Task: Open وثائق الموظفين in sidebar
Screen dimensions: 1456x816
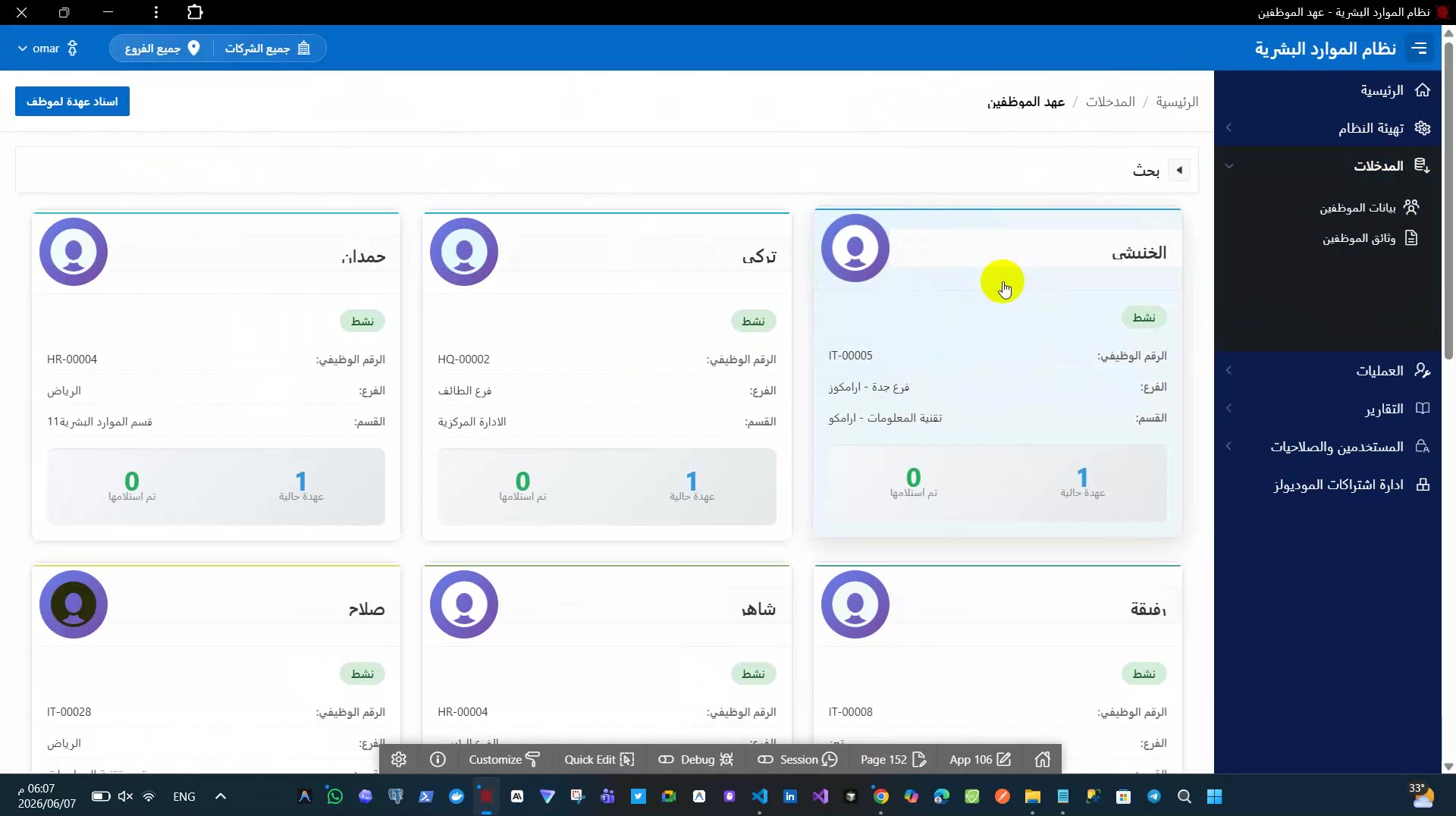Action: tap(1359, 239)
